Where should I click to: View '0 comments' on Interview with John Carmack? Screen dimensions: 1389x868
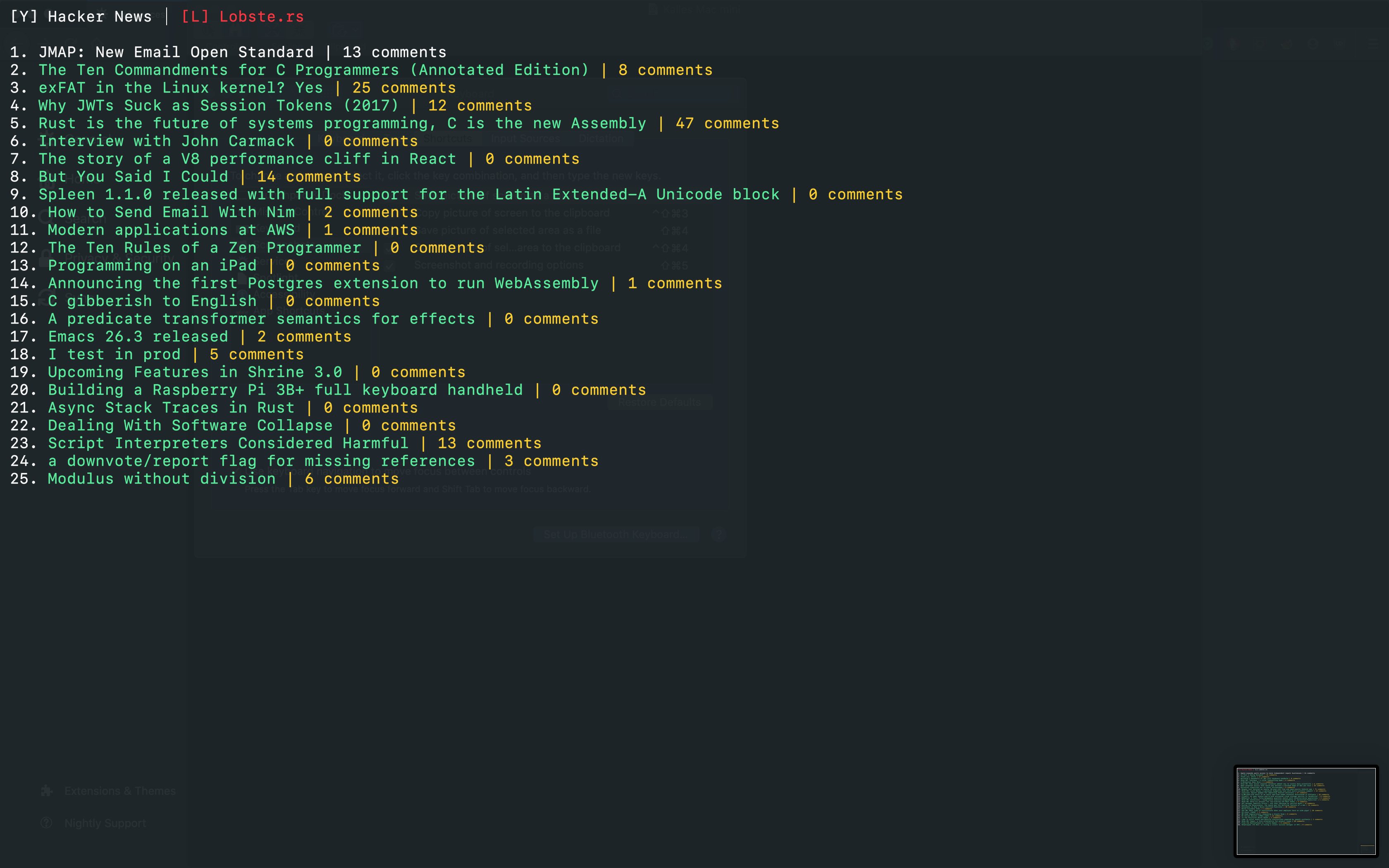pyautogui.click(x=371, y=141)
